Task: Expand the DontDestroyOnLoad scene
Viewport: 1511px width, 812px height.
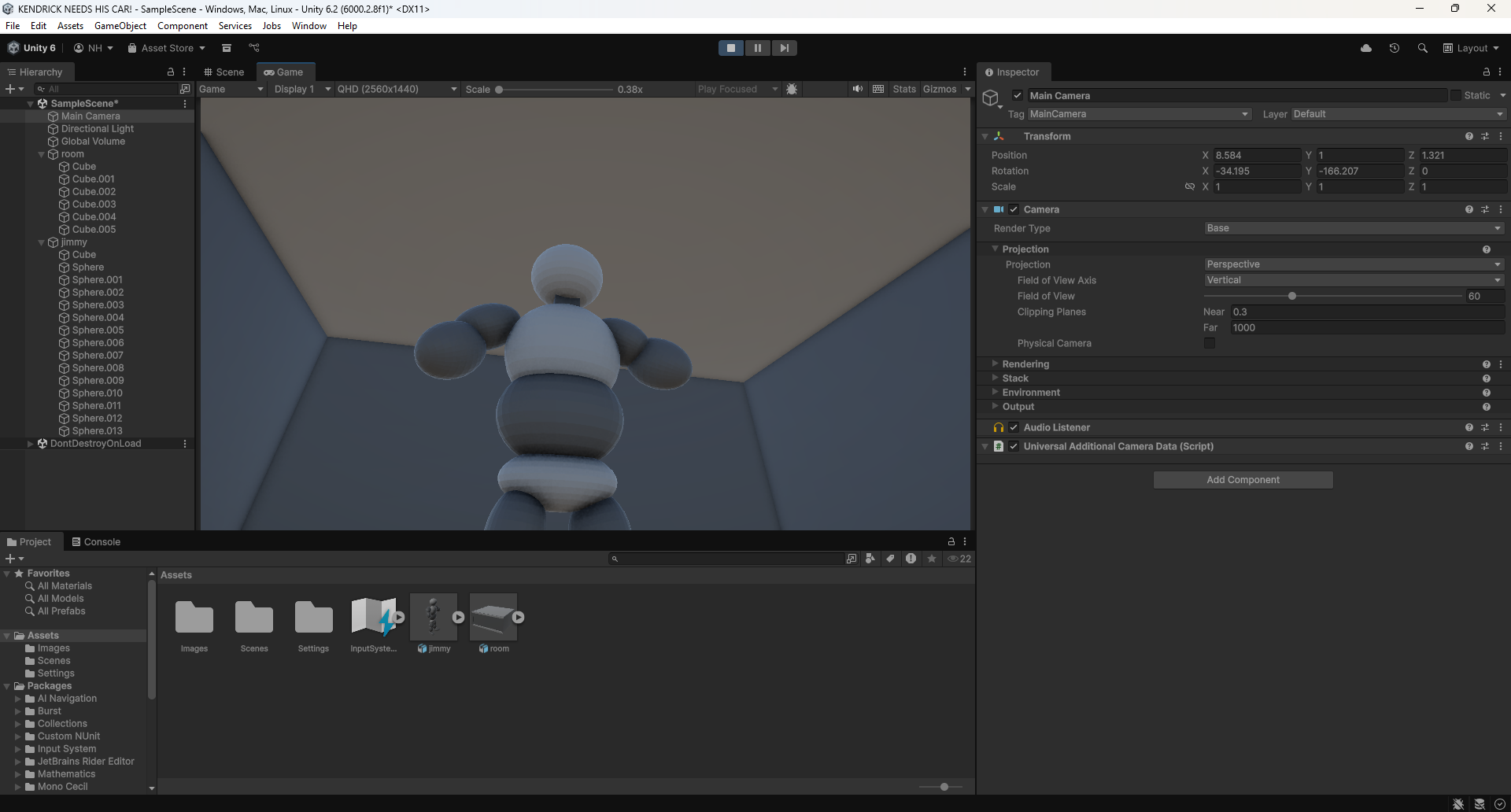Action: (x=31, y=444)
